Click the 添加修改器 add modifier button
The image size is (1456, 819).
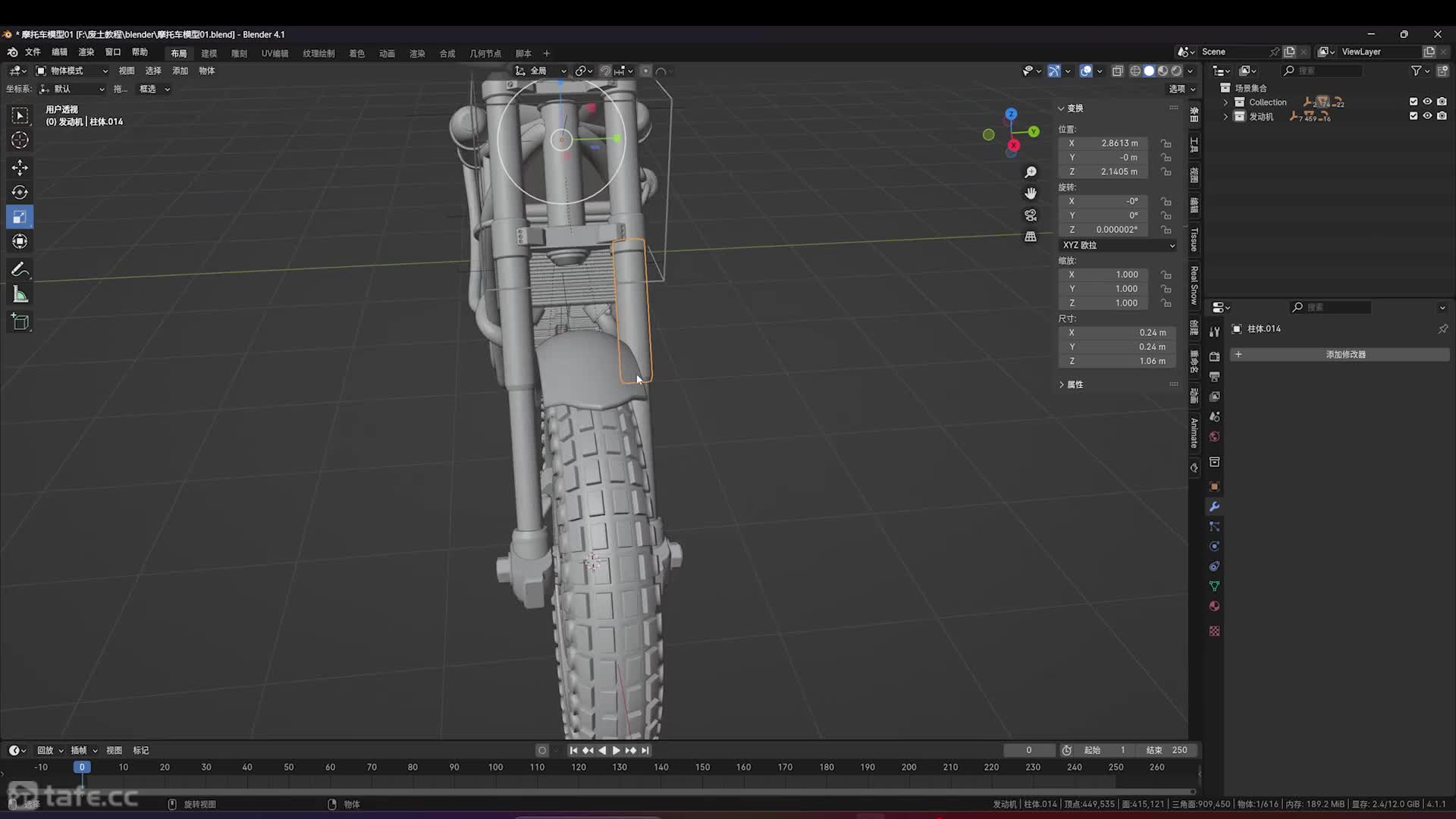coord(1339,355)
